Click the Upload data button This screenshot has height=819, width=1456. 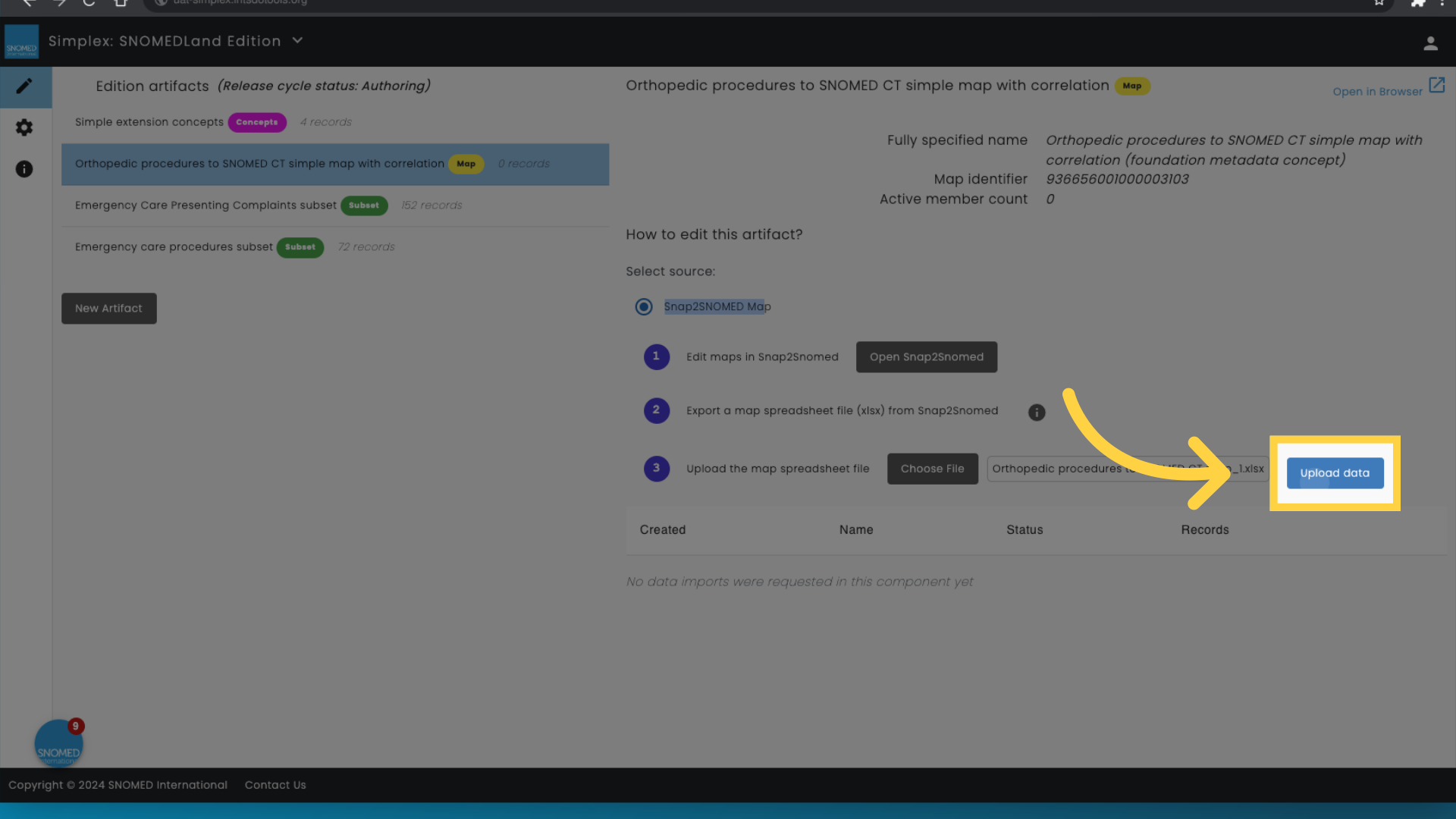click(1335, 473)
